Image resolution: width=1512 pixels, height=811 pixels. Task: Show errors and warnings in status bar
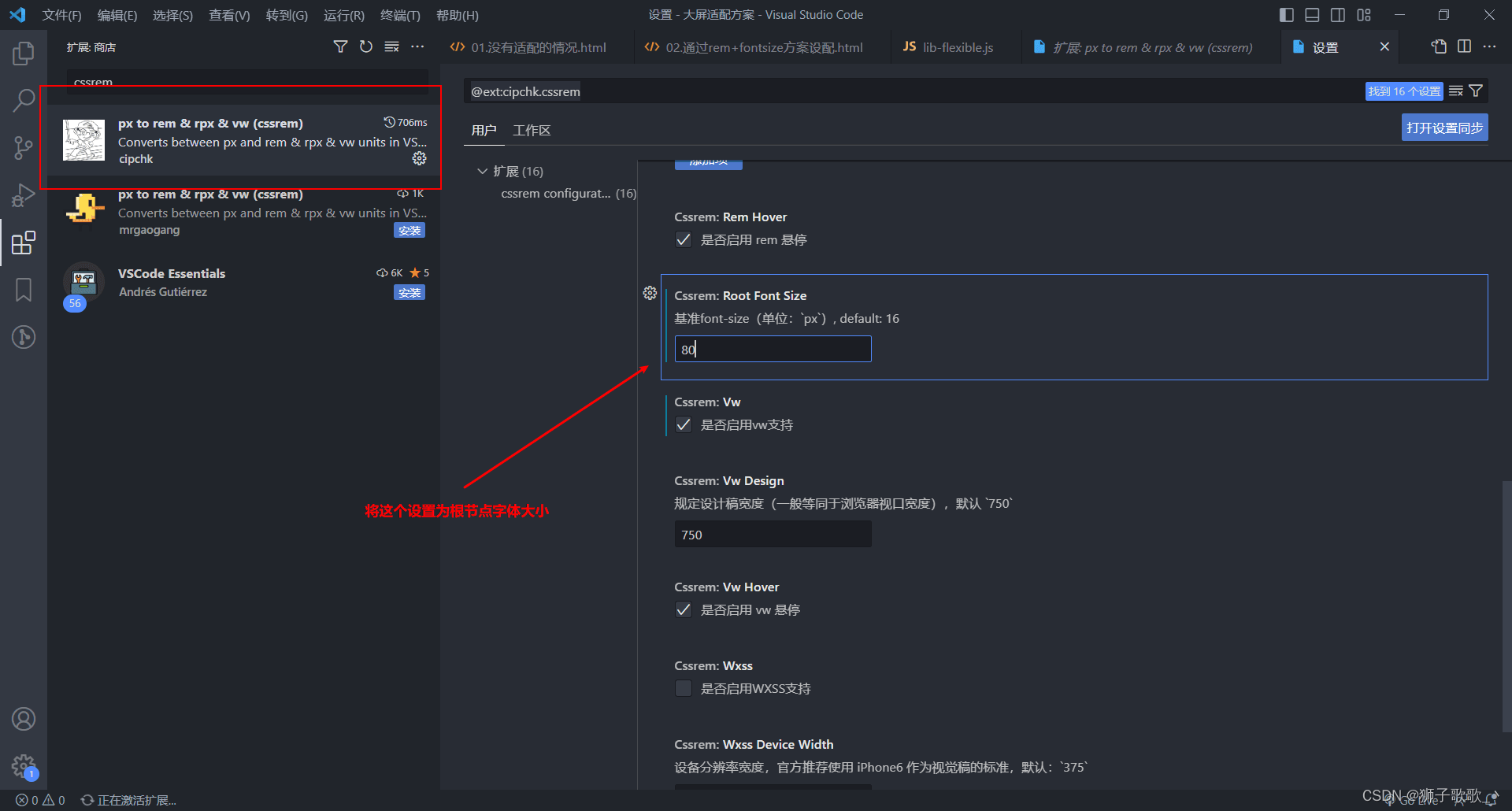[x=40, y=800]
